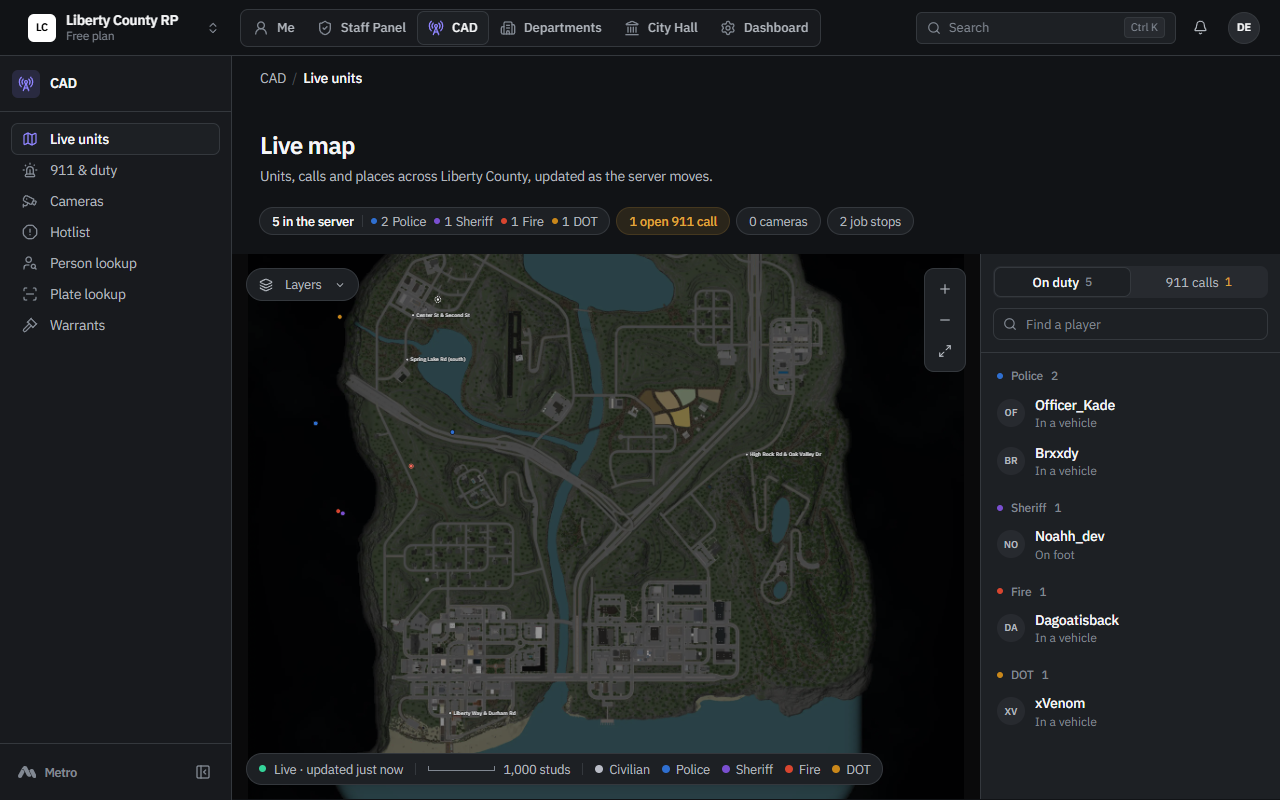Click the 1 open 911 call badge
Image resolution: width=1280 pixels, height=800 pixels.
pos(673,222)
